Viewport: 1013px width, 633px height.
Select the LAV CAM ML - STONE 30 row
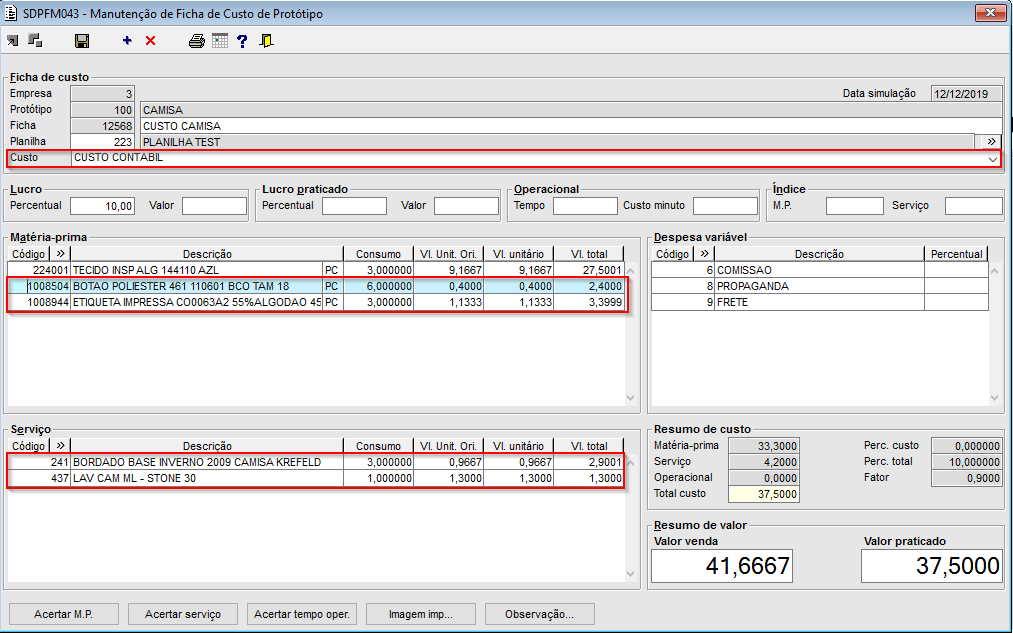[x=316, y=478]
